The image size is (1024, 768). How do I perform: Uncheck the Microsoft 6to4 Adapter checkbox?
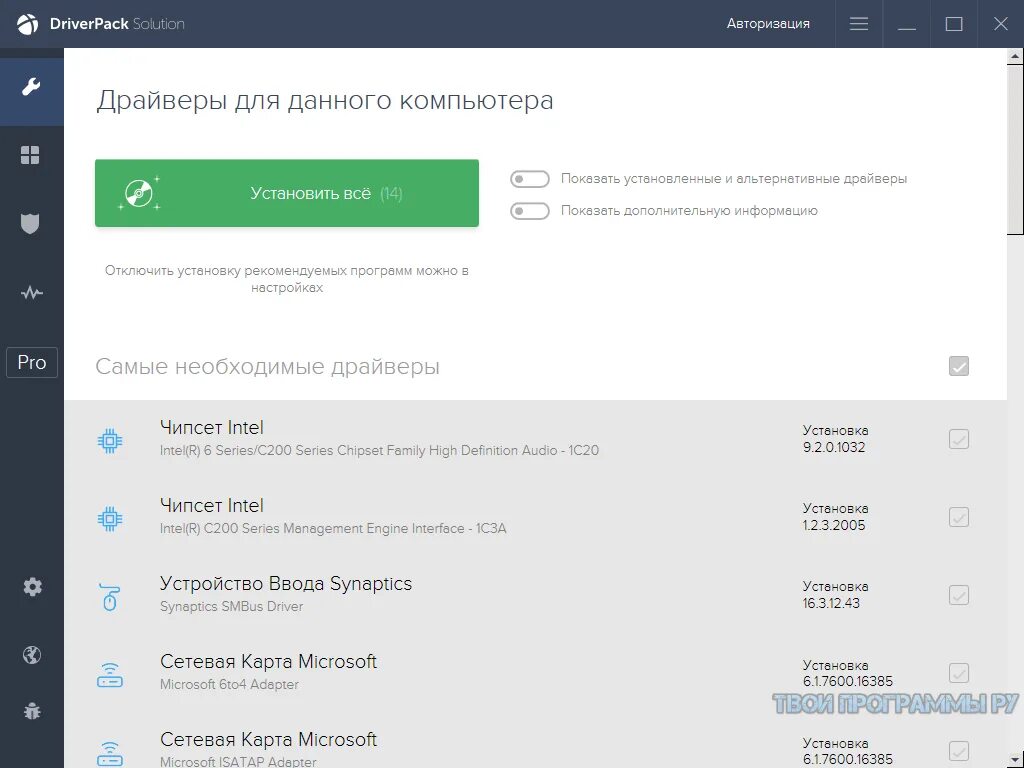coord(959,673)
